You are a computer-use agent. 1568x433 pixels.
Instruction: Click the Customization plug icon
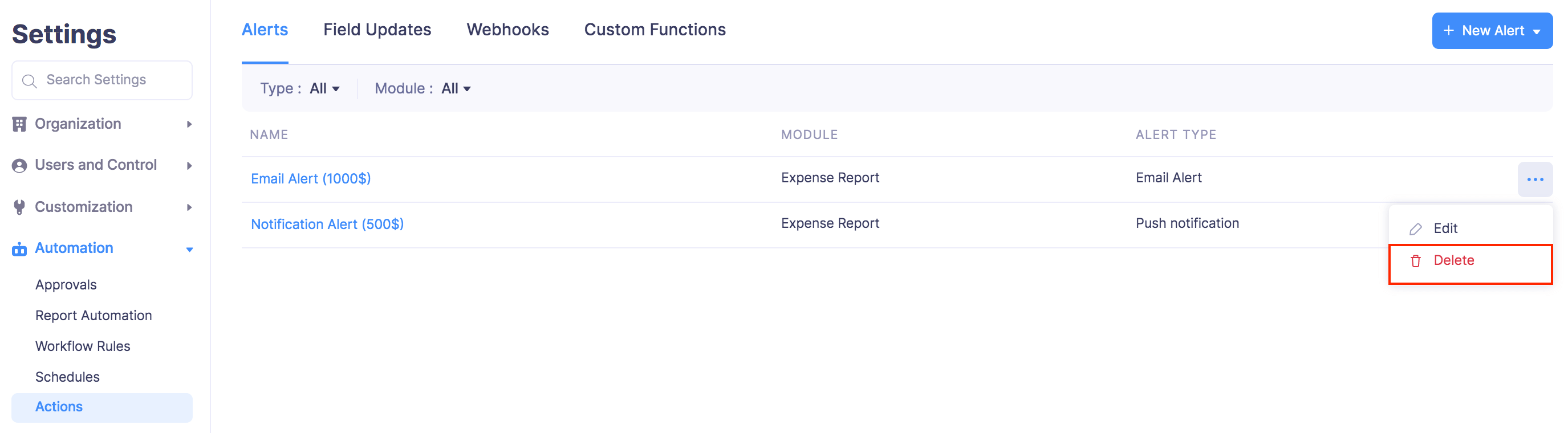(19, 207)
